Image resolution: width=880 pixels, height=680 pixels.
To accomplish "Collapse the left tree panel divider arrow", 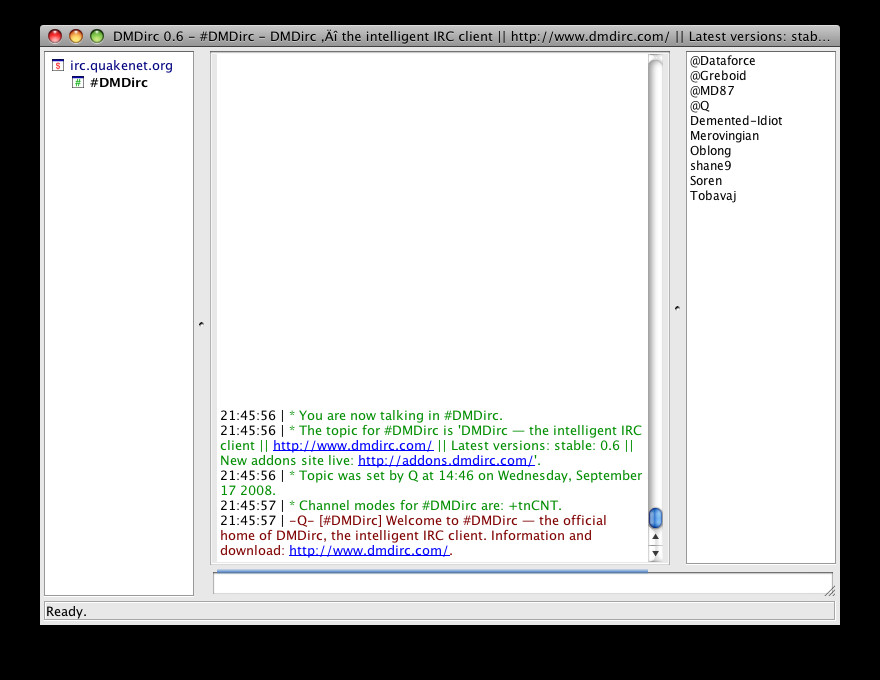I will (201, 324).
